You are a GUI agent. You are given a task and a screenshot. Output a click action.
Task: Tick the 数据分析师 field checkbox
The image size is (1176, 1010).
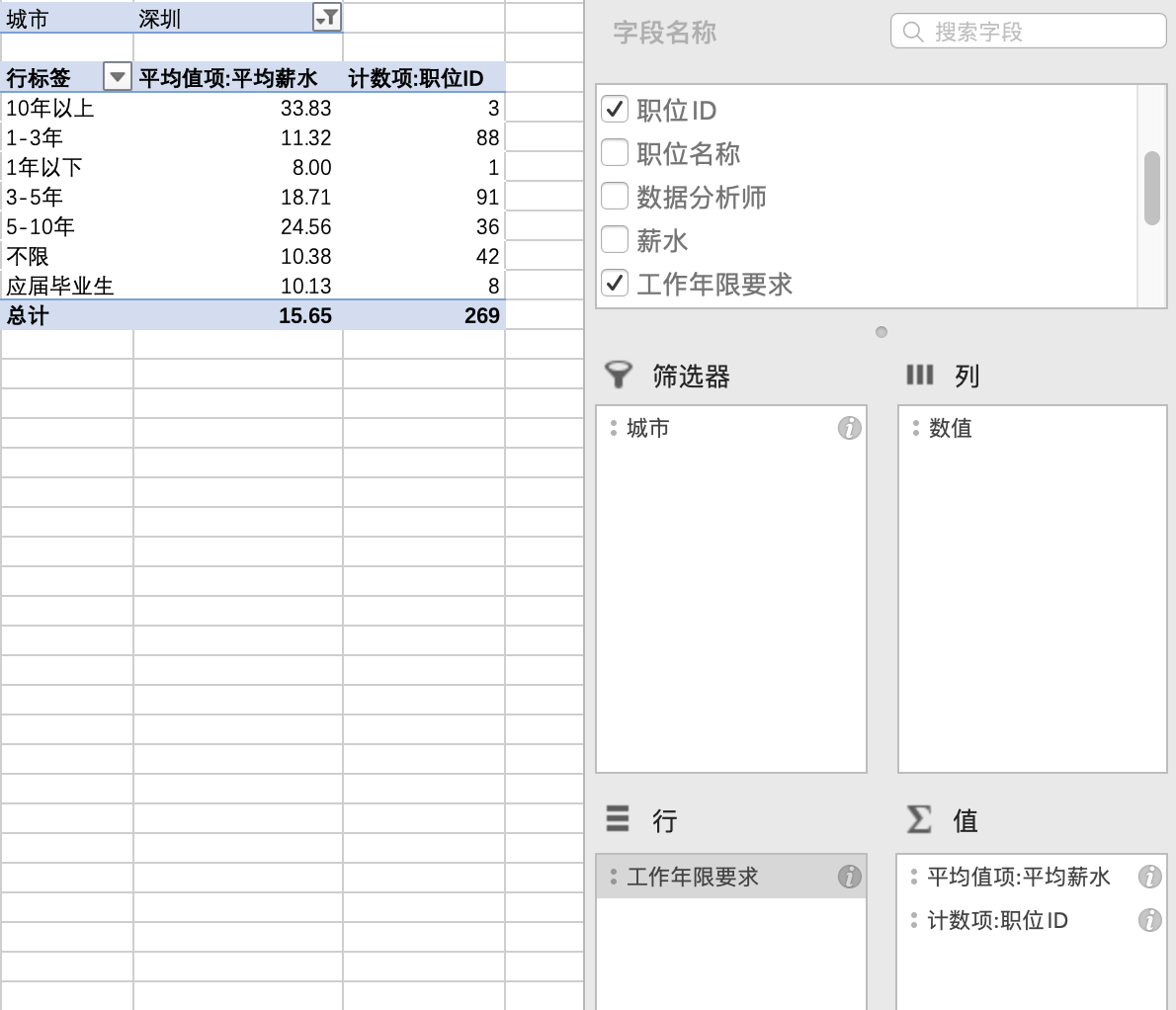click(615, 197)
